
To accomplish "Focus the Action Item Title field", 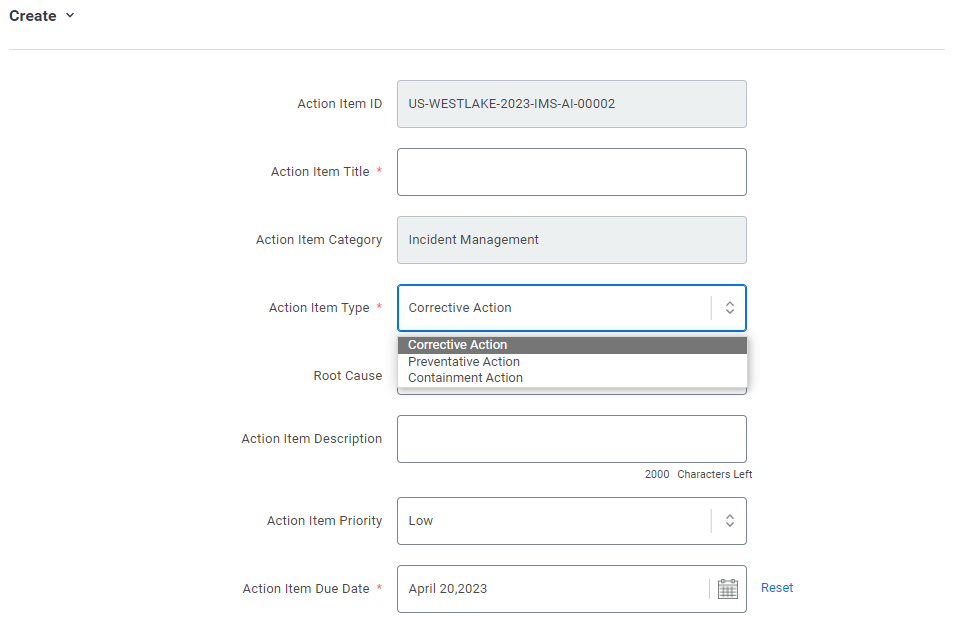I will [x=572, y=172].
